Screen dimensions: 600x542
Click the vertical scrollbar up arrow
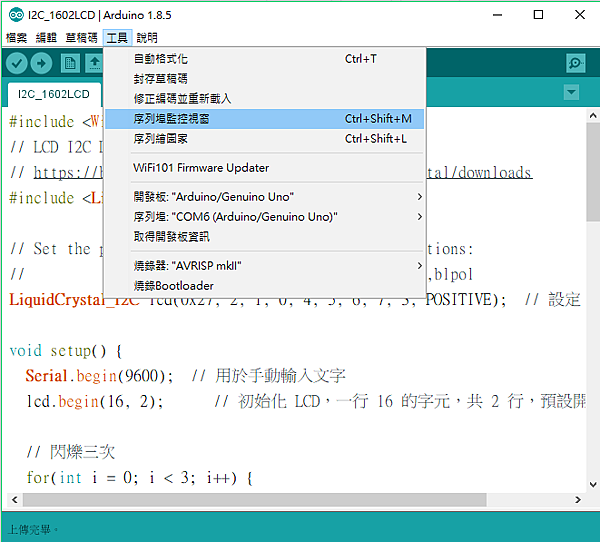pyautogui.click(x=593, y=115)
